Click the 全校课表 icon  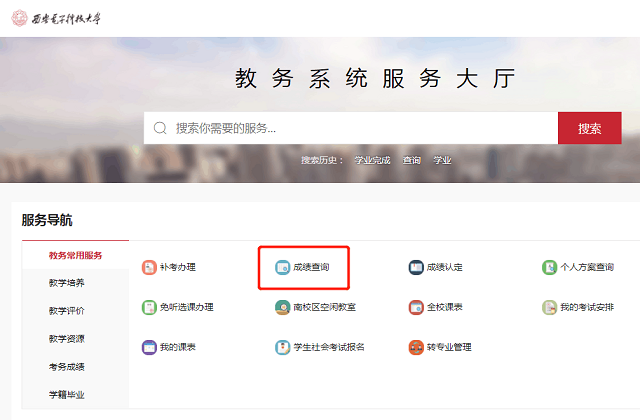tap(416, 307)
